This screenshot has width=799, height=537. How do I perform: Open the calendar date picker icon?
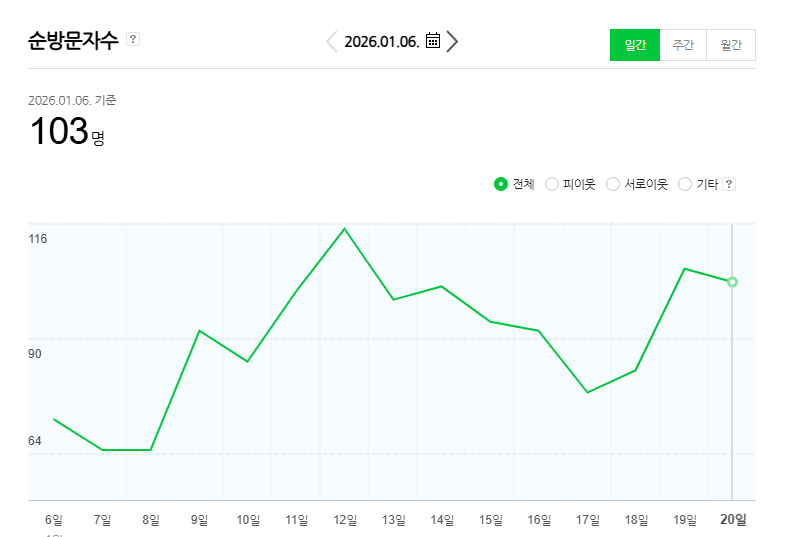click(x=433, y=41)
